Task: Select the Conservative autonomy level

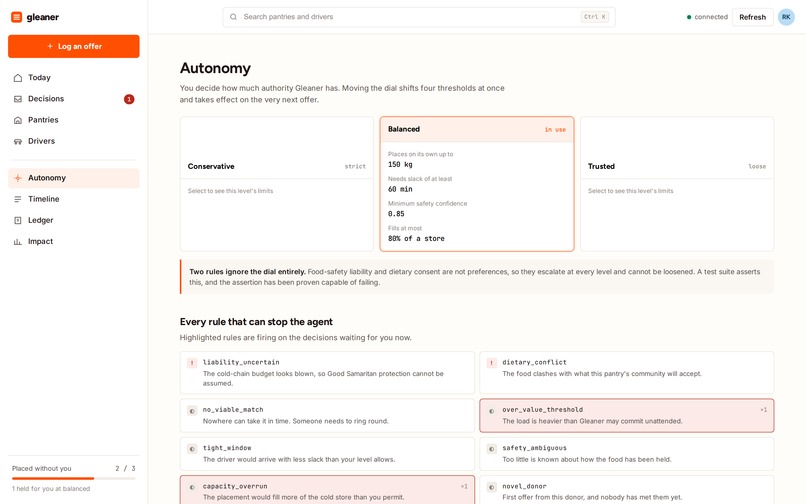Action: 277,184
